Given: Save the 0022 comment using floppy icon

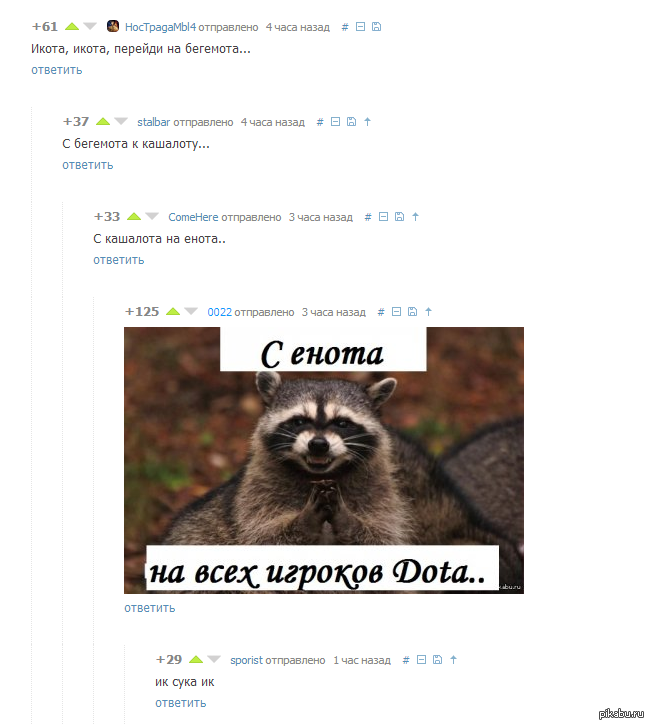Looking at the screenshot, I should [x=412, y=312].
